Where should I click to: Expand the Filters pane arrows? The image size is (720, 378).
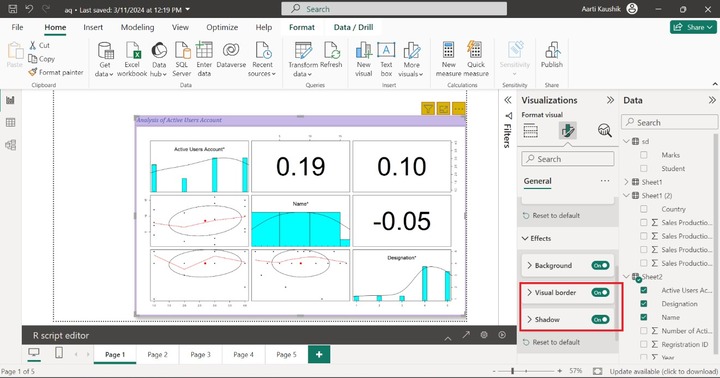(508, 100)
